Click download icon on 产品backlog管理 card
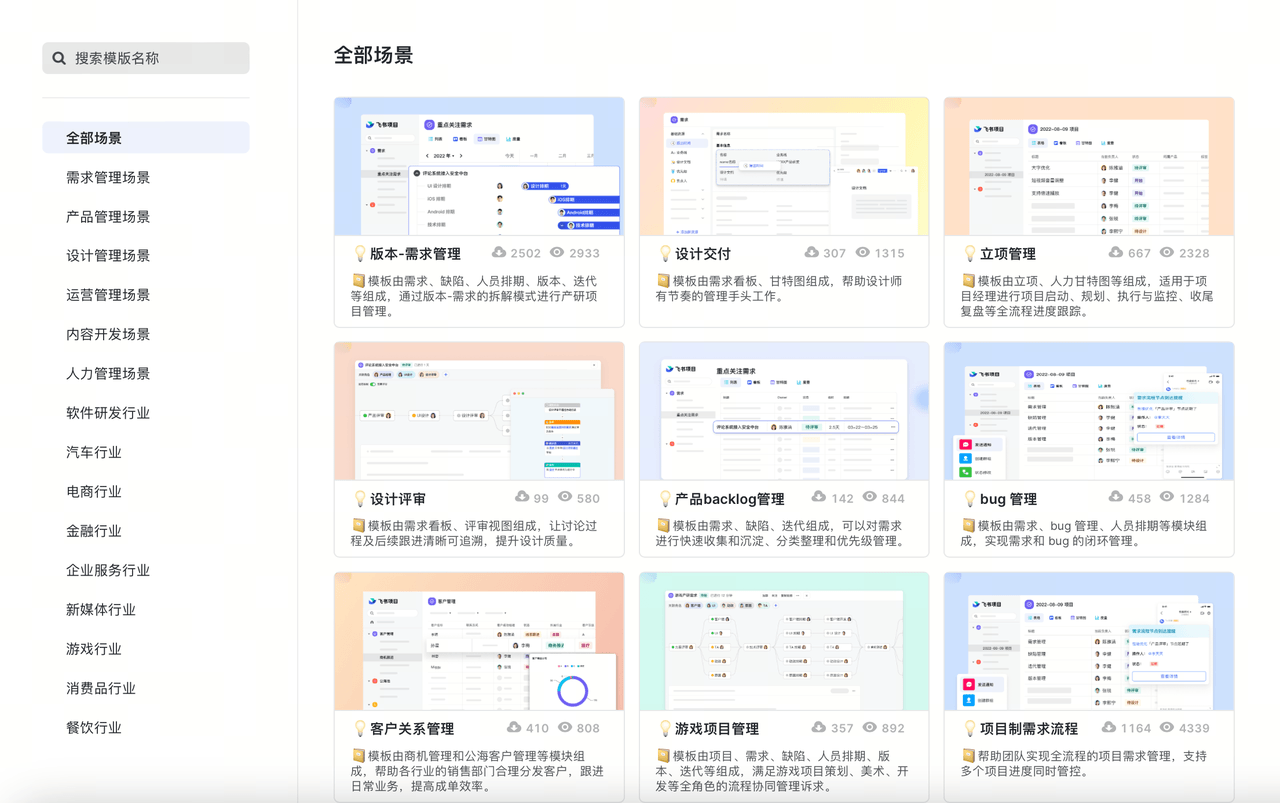The height and width of the screenshot is (803, 1280). coord(819,497)
